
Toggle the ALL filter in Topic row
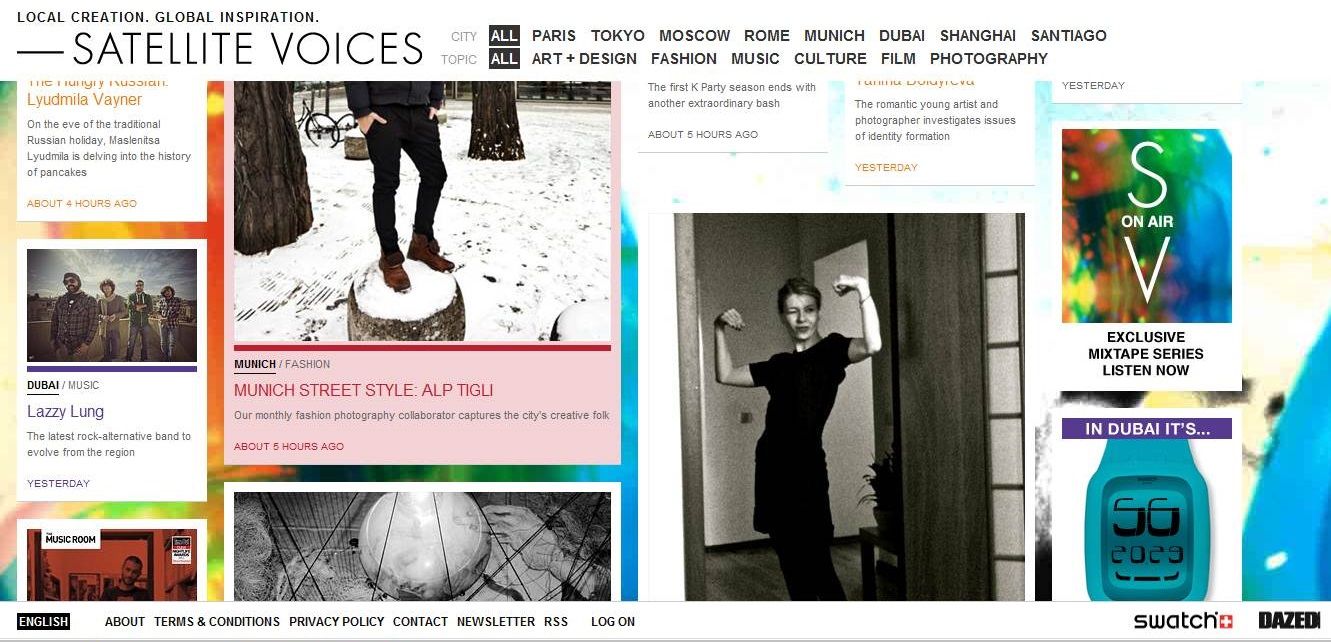(504, 59)
